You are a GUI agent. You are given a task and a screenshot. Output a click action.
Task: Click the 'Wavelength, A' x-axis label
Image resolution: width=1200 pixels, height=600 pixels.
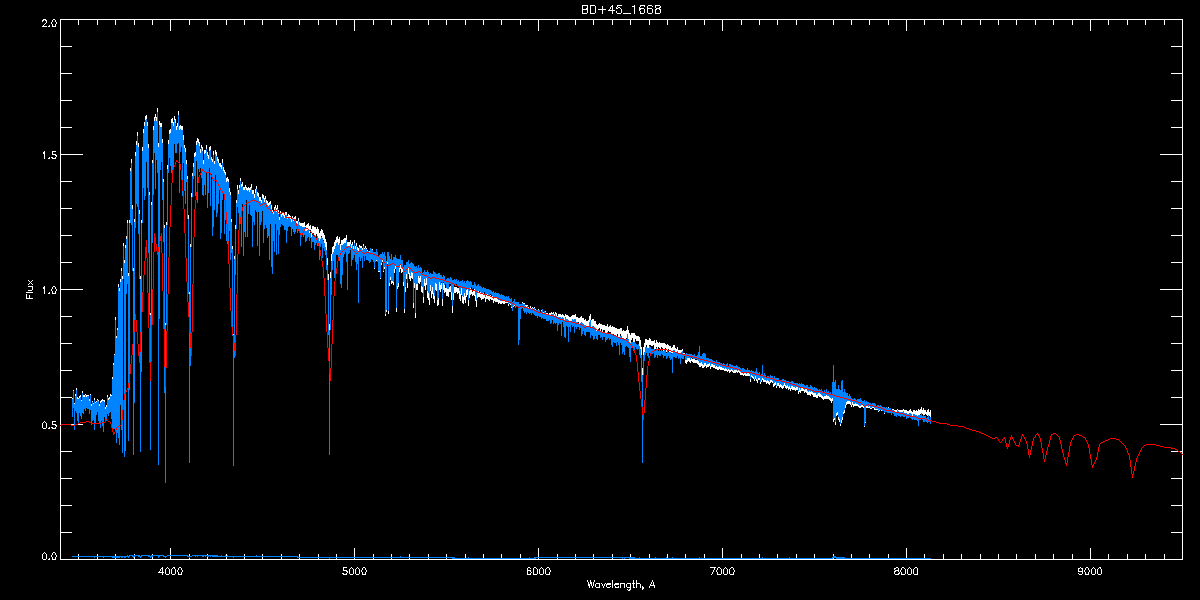click(621, 585)
